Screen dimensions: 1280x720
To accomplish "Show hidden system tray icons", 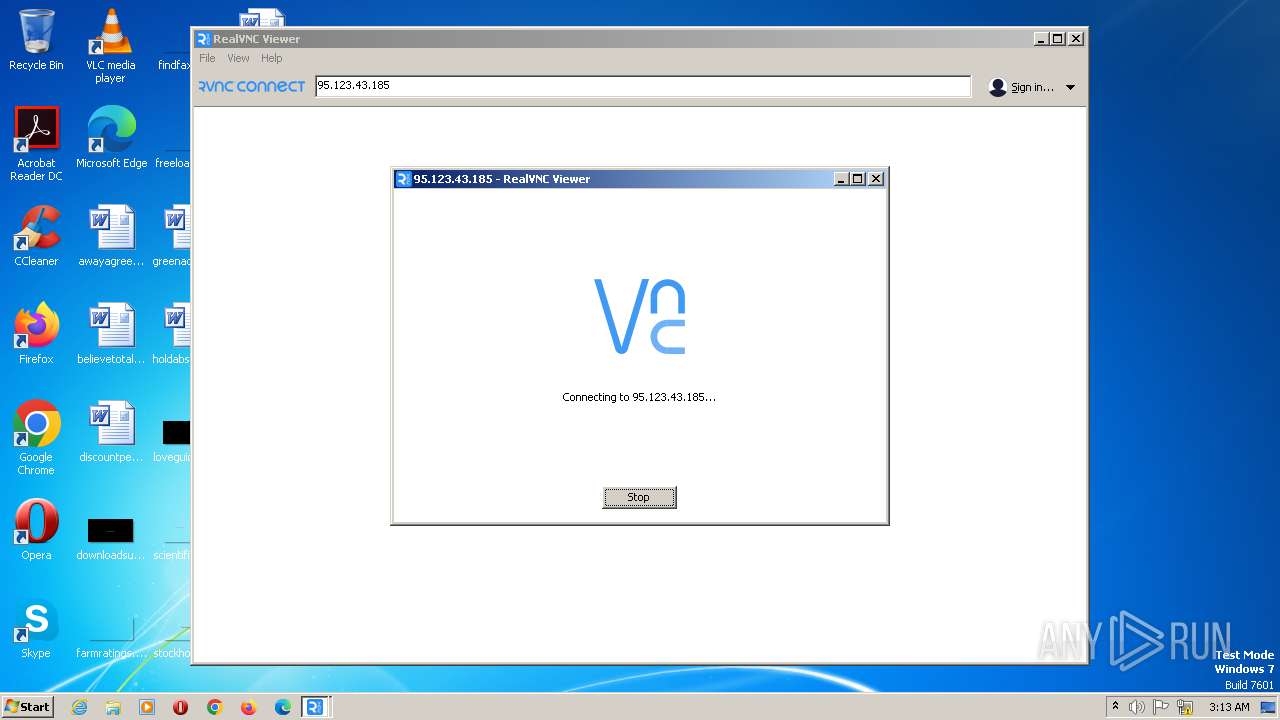I will coord(1116,707).
